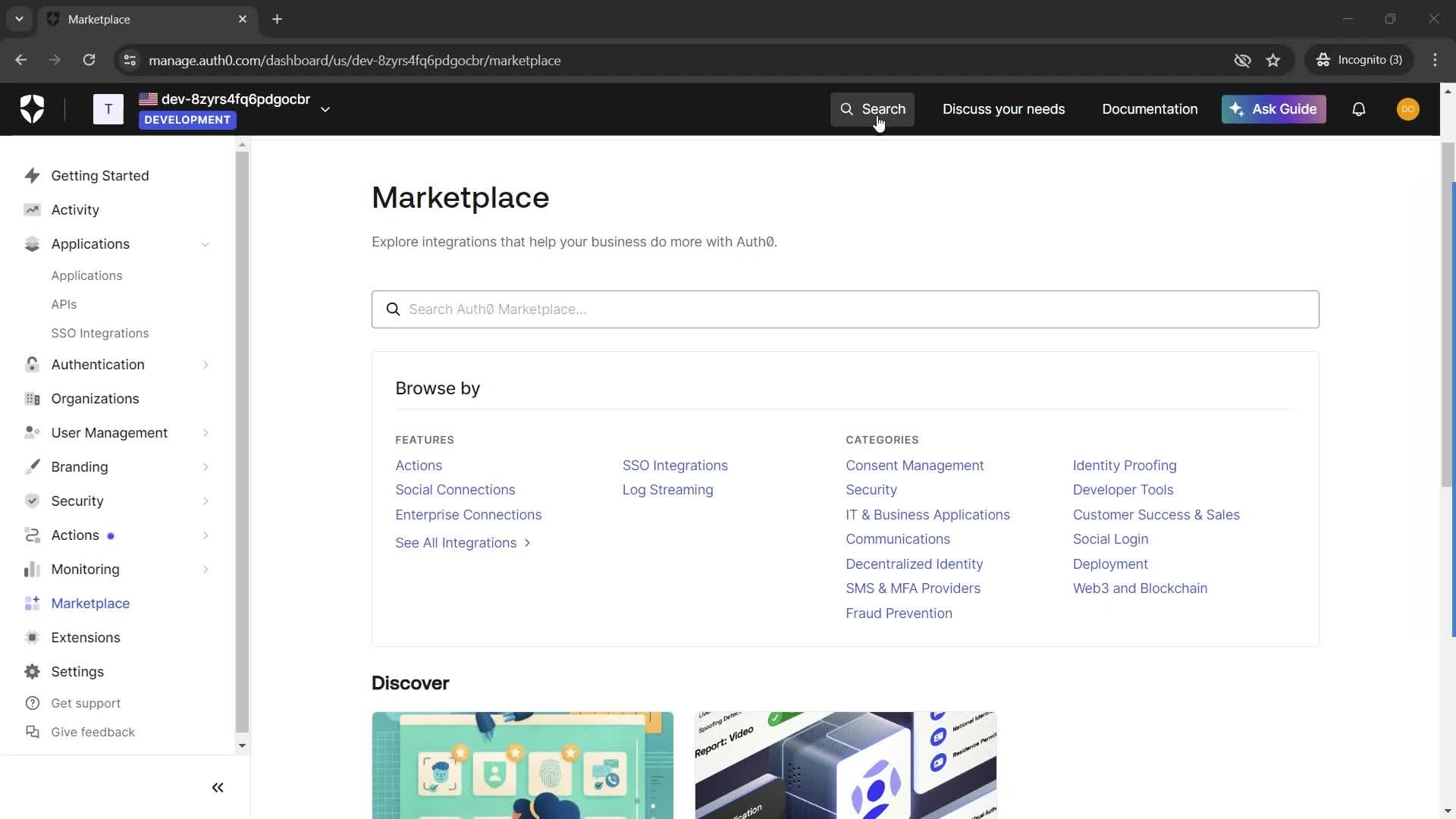Expand the Authentication section chevron
The height and width of the screenshot is (819, 1456).
pyautogui.click(x=206, y=365)
